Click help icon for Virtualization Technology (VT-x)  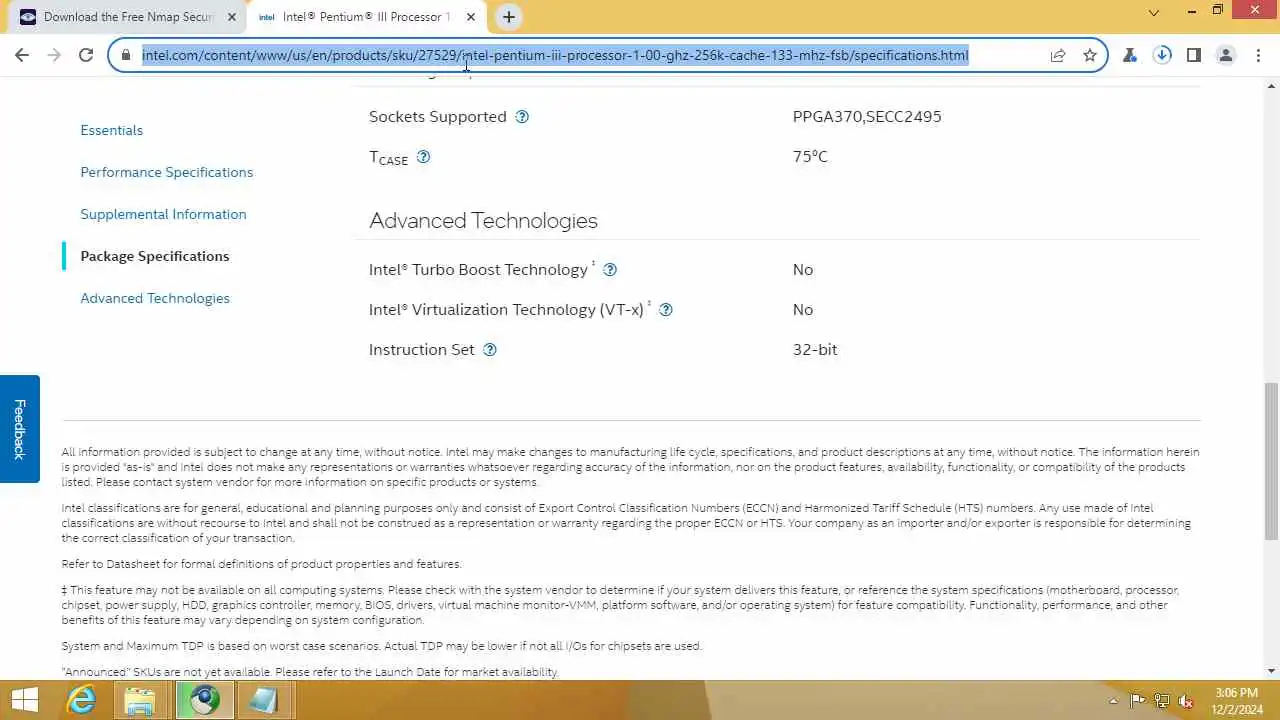tap(666, 310)
